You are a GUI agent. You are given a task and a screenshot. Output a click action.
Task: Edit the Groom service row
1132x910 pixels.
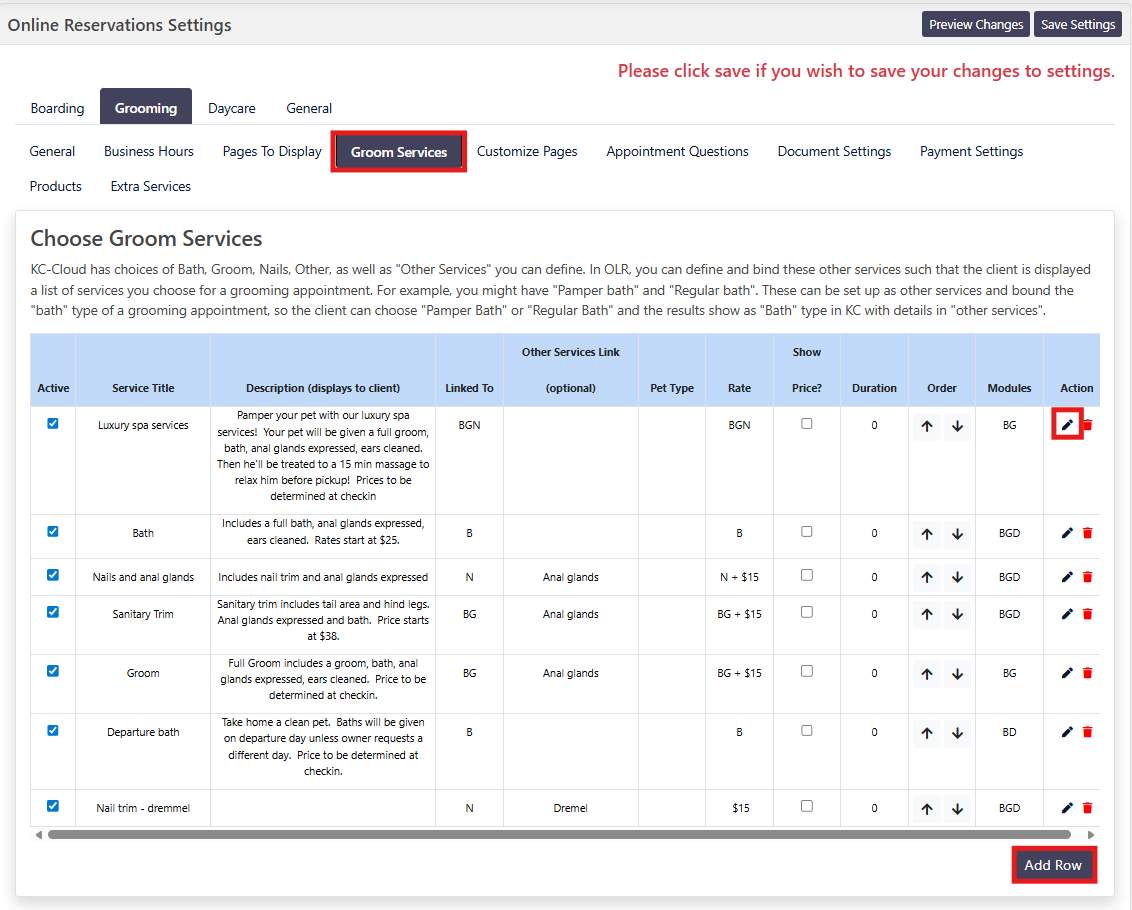pos(1067,673)
